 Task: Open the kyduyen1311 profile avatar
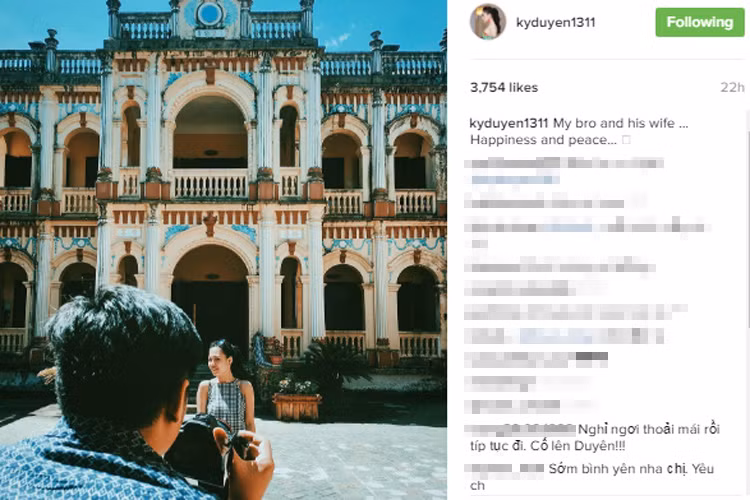(487, 22)
